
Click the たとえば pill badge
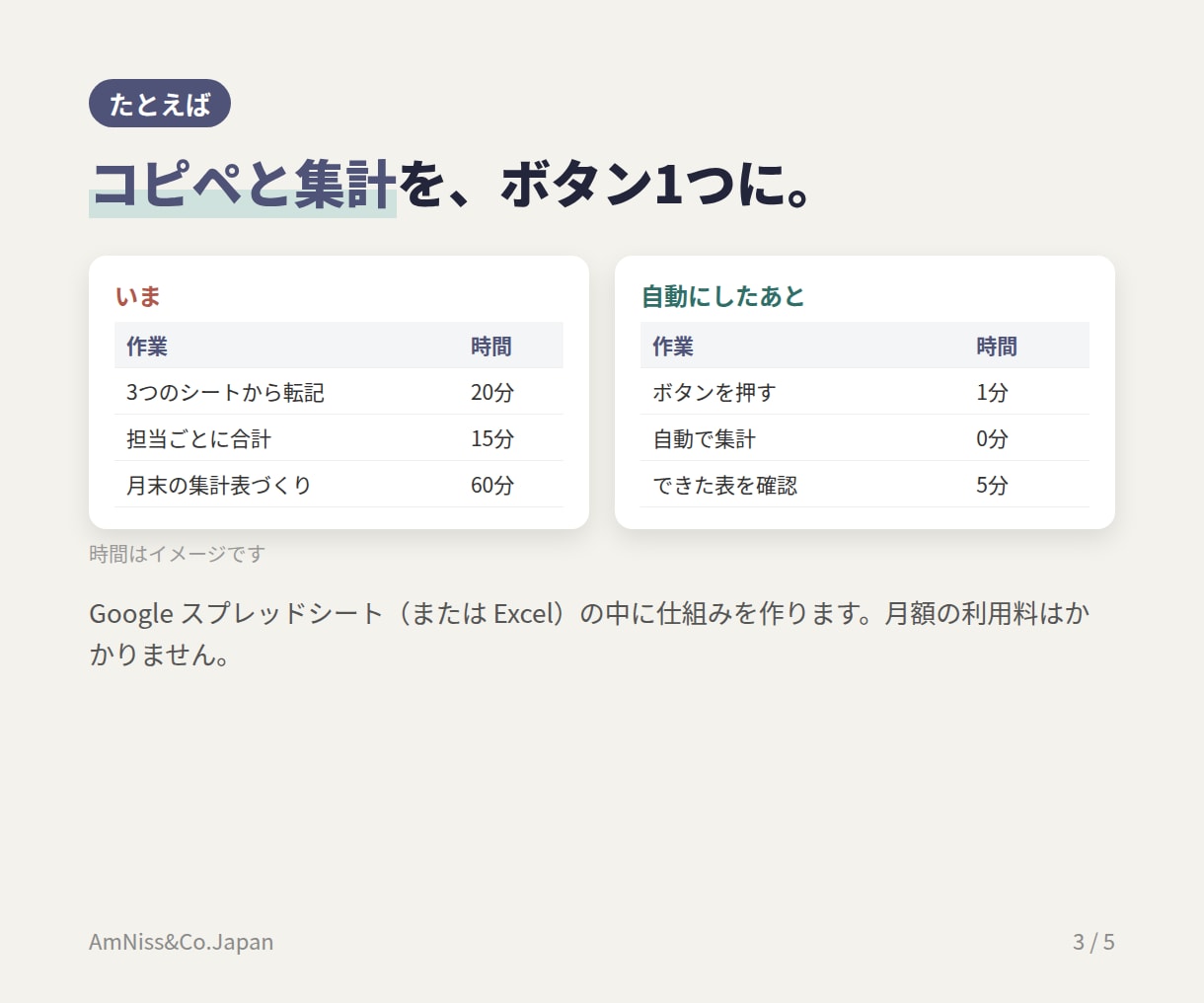[x=160, y=104]
